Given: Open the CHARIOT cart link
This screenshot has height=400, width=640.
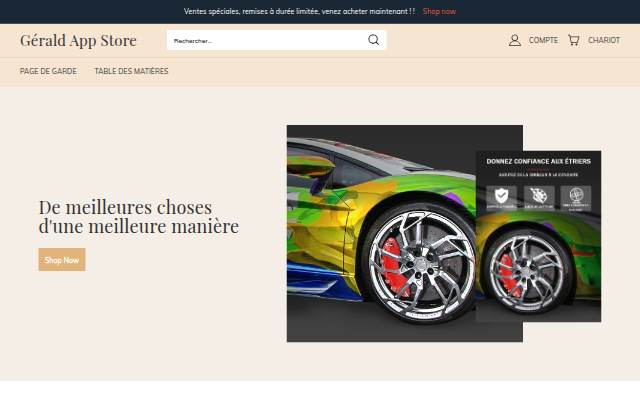Looking at the screenshot, I should click(x=604, y=40).
